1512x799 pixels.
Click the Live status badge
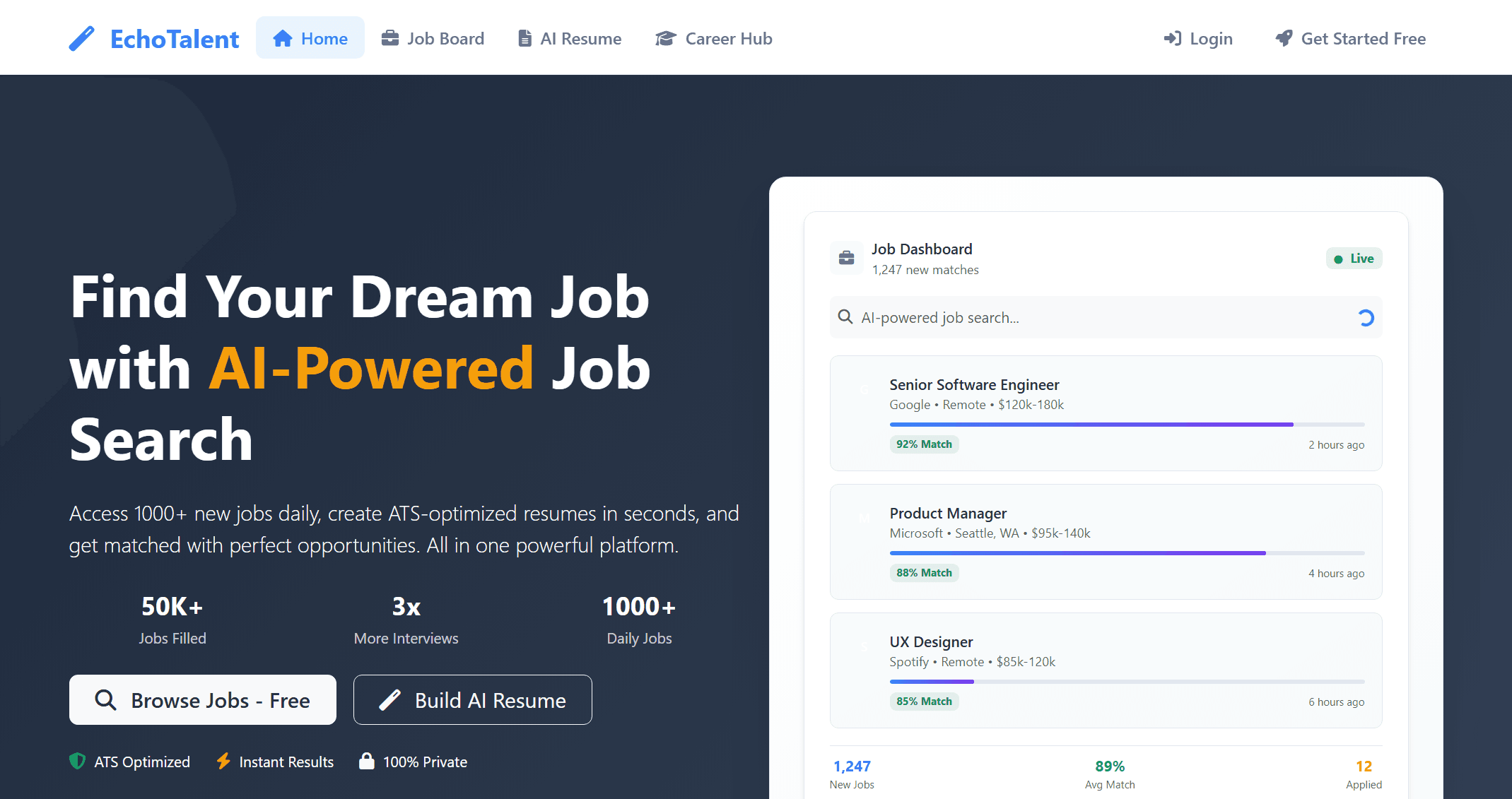pyautogui.click(x=1354, y=259)
